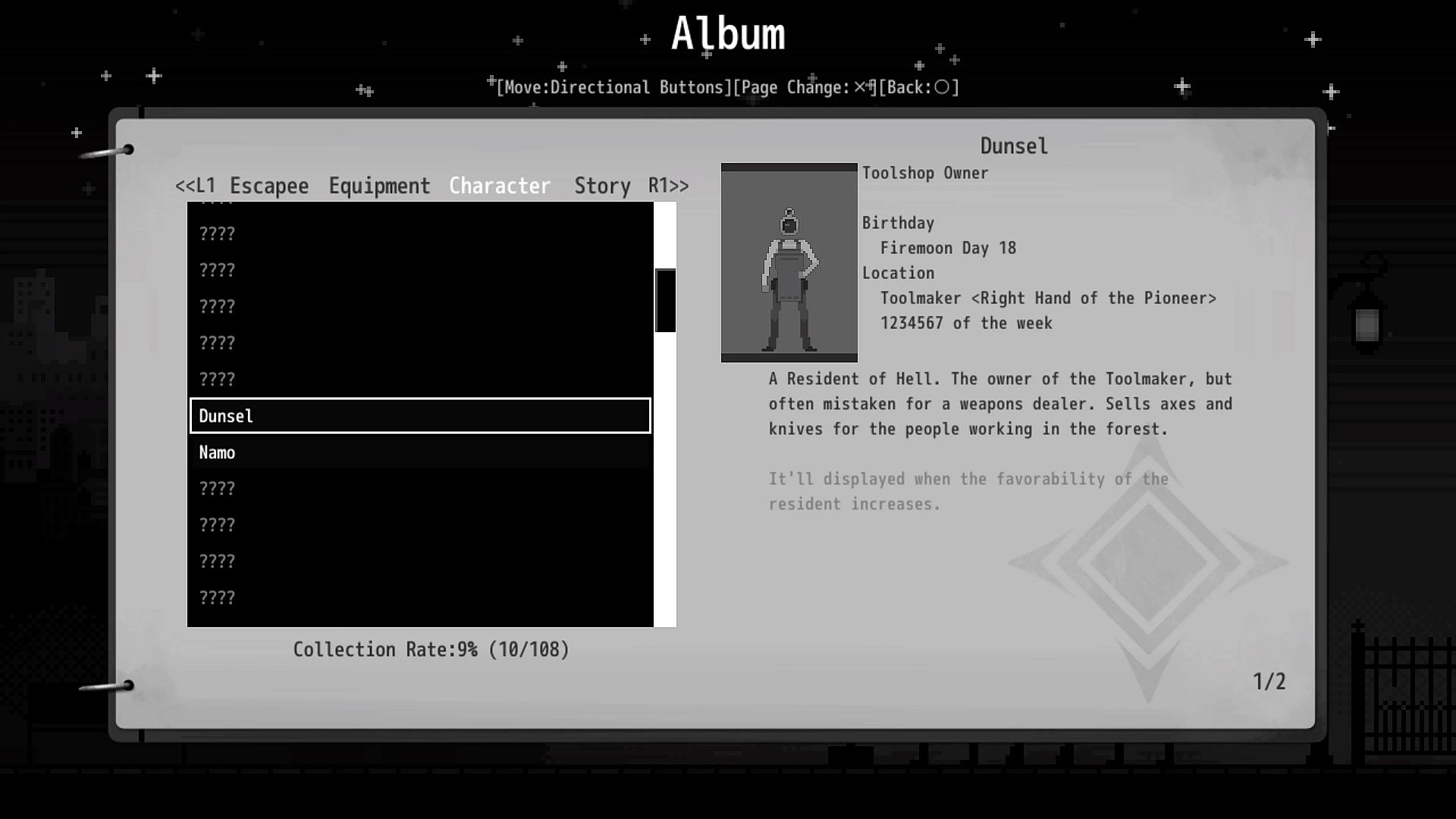Click the highlighted Character tab
The image size is (1456, 819).
click(x=500, y=186)
